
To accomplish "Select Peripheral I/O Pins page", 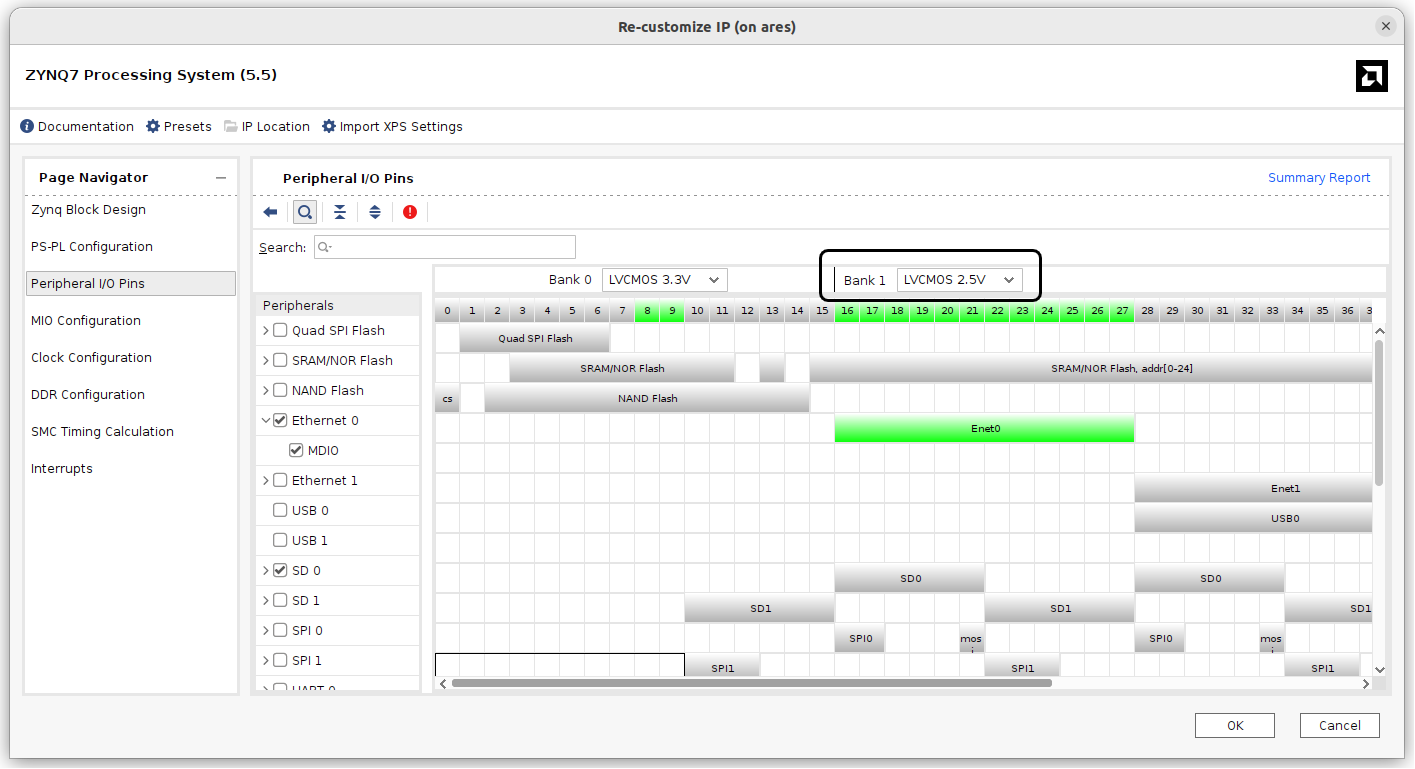I will pos(131,284).
